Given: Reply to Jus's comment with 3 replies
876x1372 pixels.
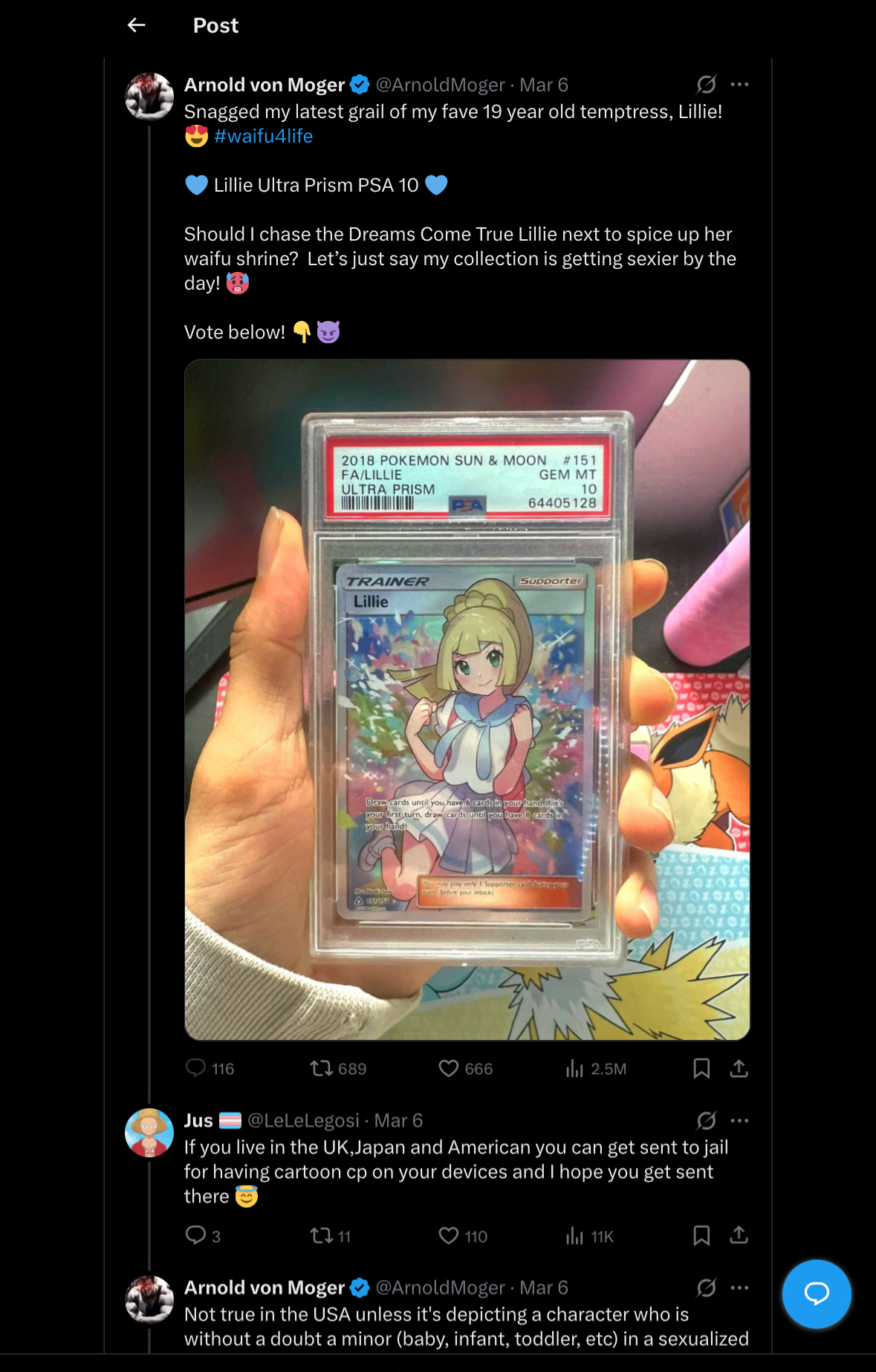Looking at the screenshot, I should (x=203, y=1236).
